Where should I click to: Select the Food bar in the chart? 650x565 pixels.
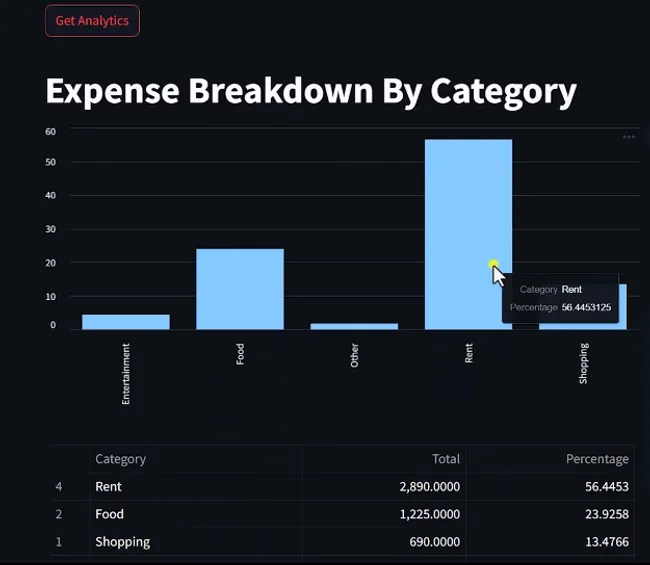point(240,289)
